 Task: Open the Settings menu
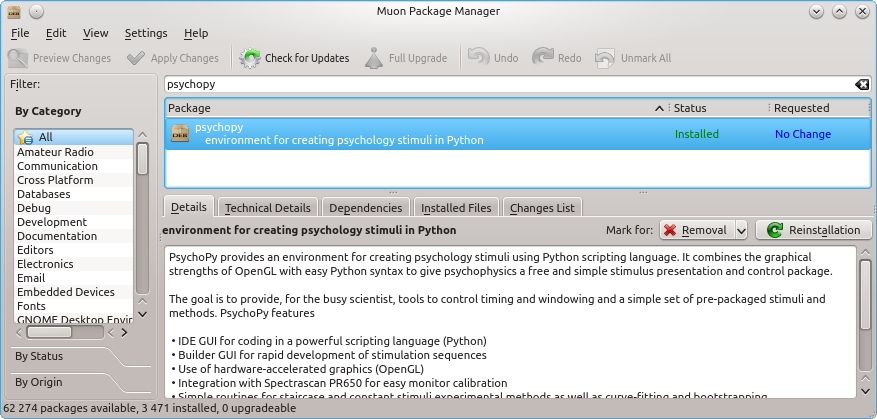click(x=146, y=33)
